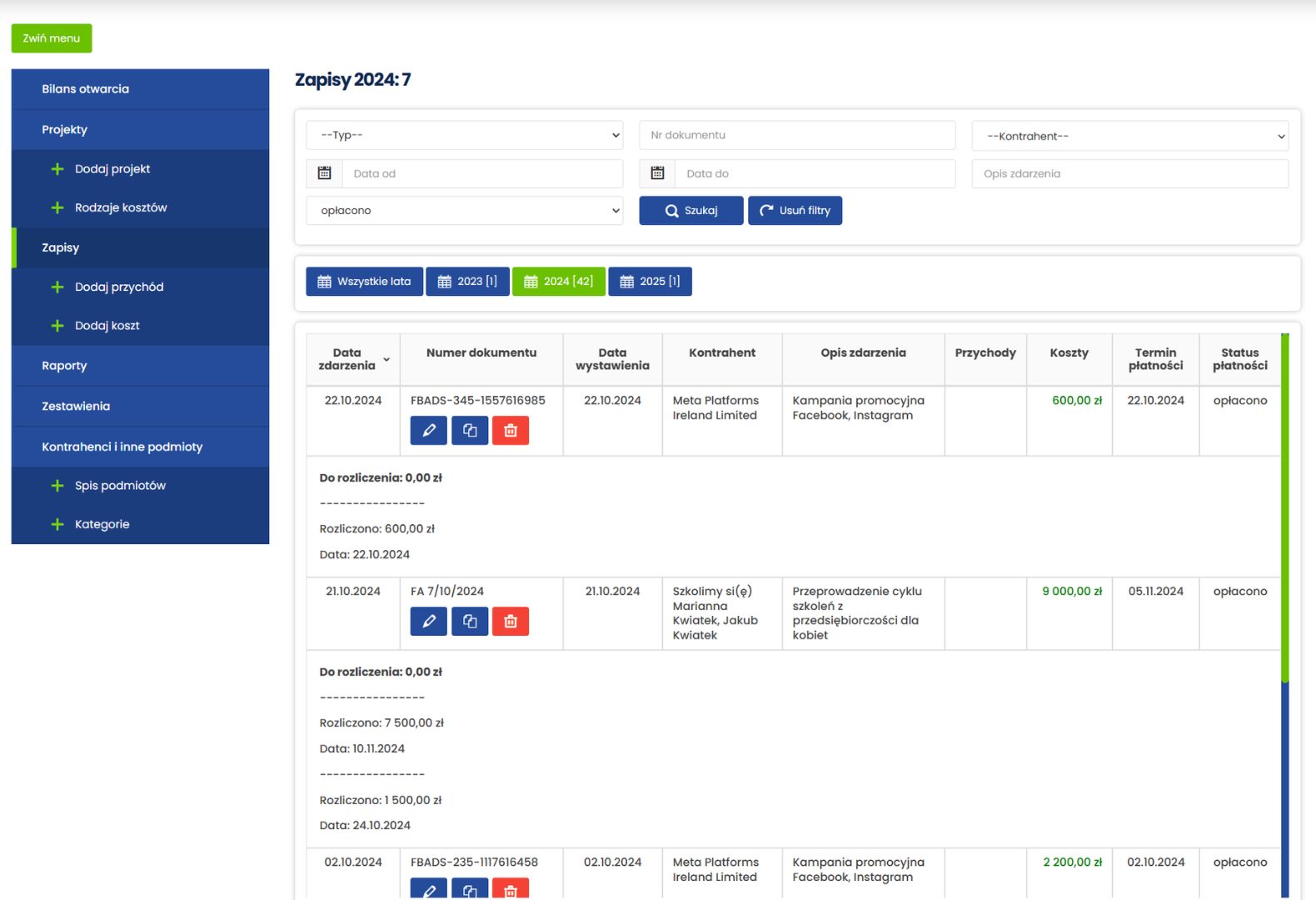The image size is (1316, 900).
Task: Click pencil edit icon for FA 7/10/2024
Action: [x=428, y=621]
